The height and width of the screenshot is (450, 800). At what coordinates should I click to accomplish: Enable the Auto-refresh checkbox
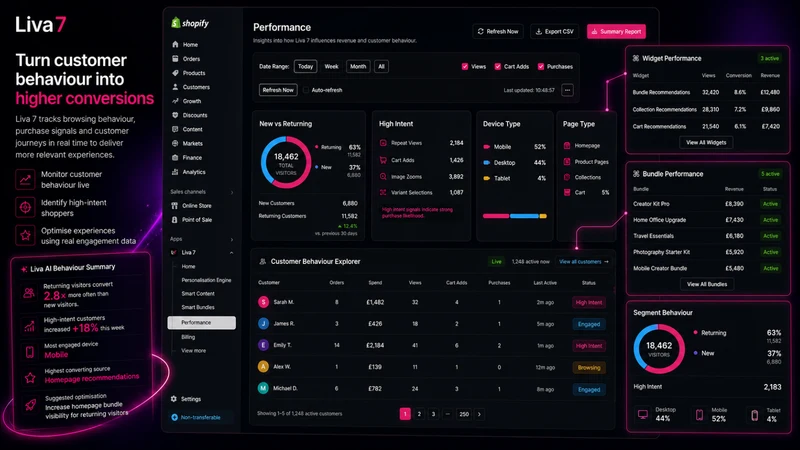pyautogui.click(x=306, y=90)
